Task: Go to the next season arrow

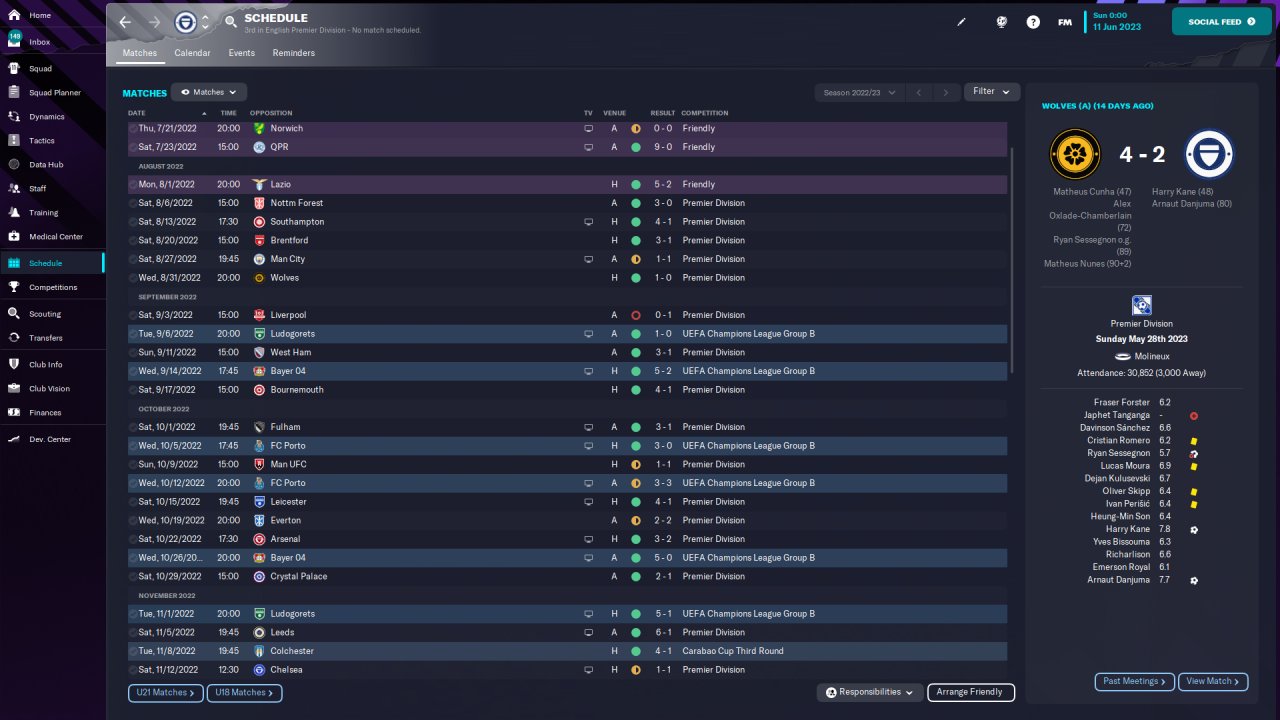Action: (946, 92)
